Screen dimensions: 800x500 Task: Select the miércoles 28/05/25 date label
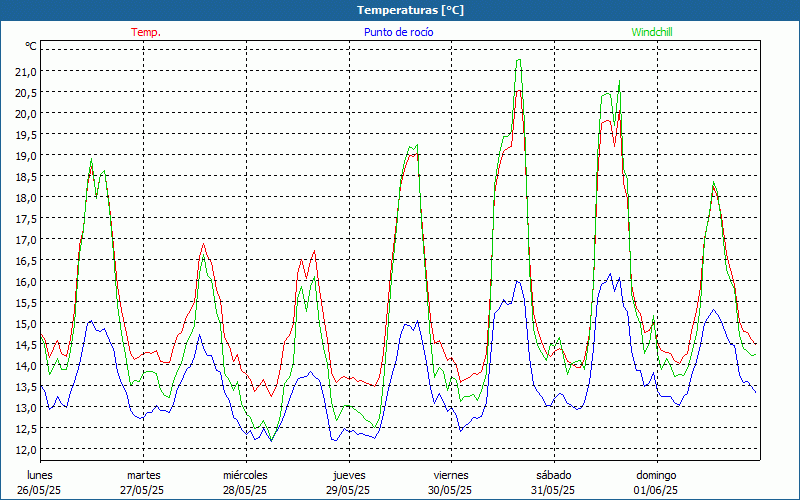point(245,482)
